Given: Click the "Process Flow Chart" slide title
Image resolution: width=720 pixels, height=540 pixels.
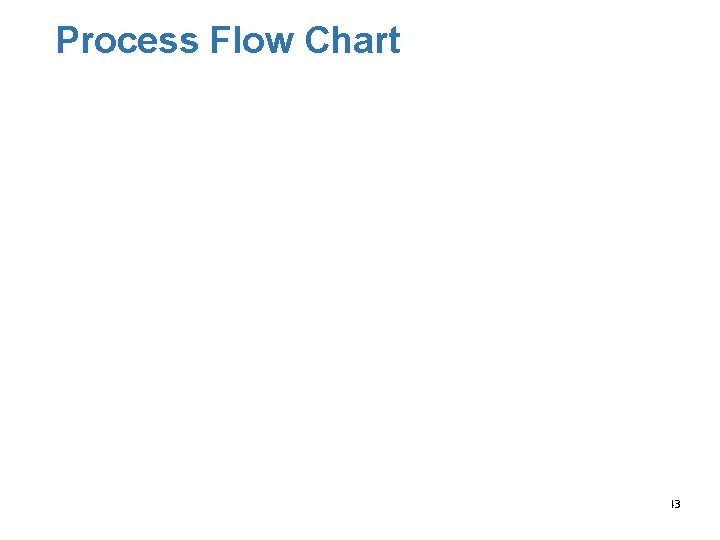Looking at the screenshot, I should click(x=228, y=41).
